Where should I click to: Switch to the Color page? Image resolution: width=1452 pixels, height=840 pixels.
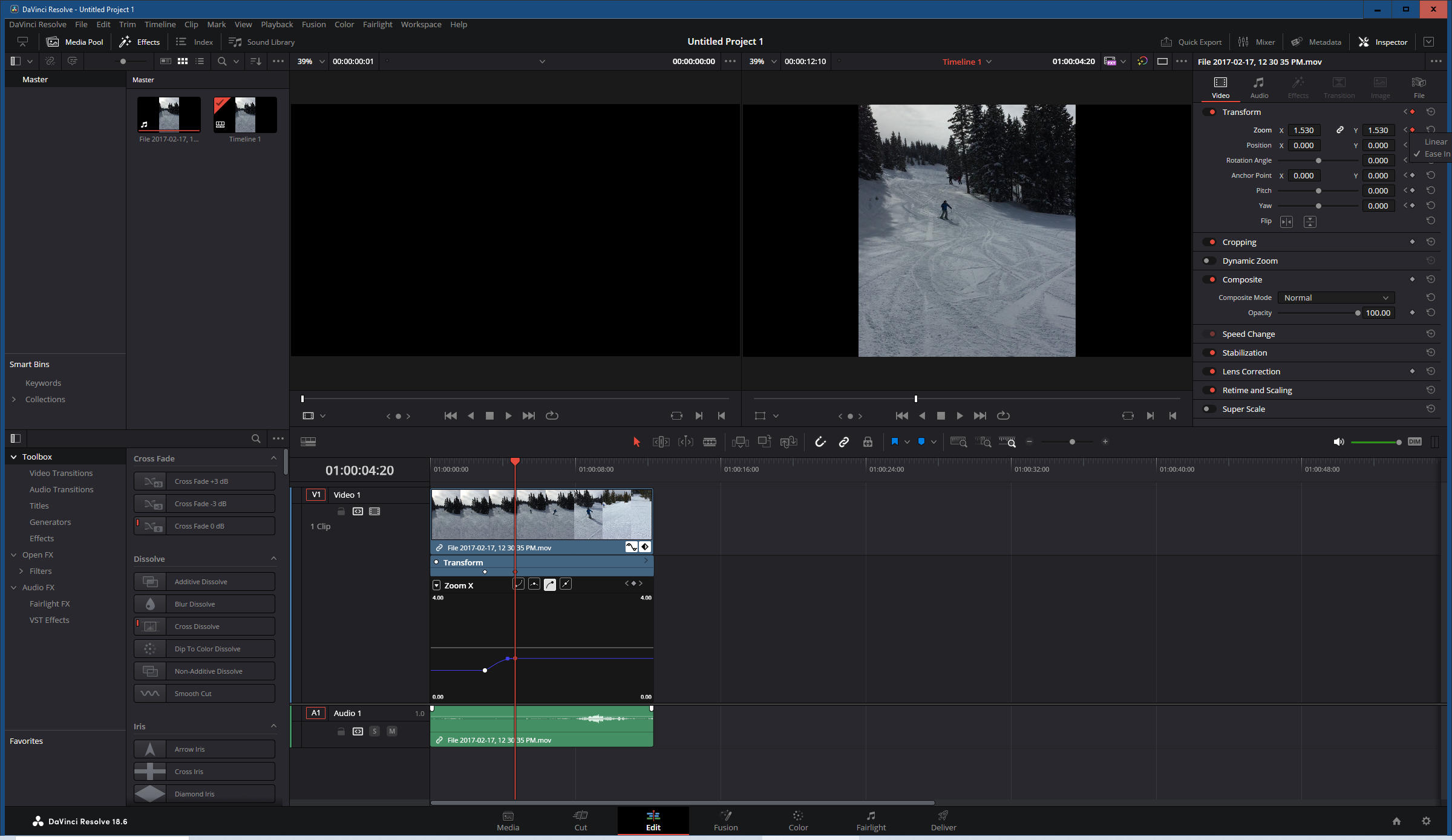[798, 821]
